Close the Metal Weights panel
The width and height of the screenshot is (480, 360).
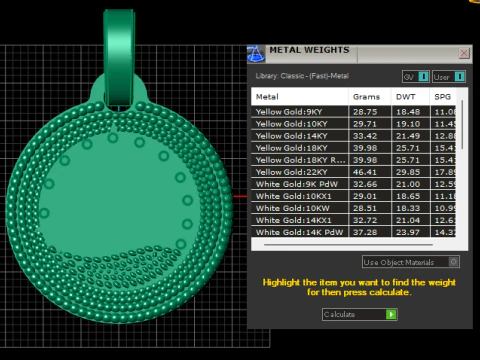click(464, 53)
